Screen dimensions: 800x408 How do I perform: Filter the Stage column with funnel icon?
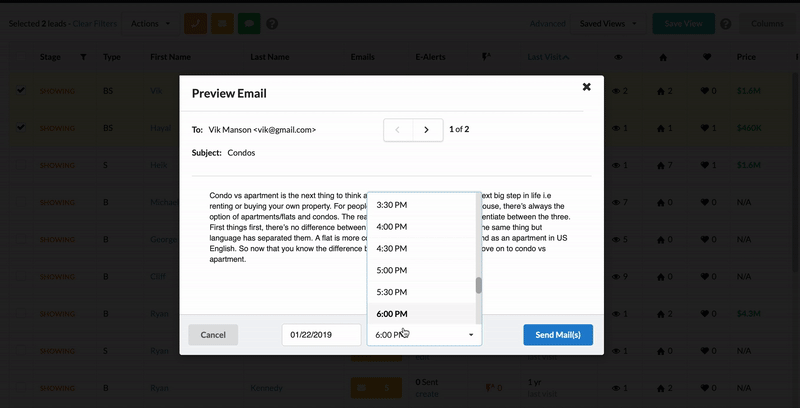[82, 58]
